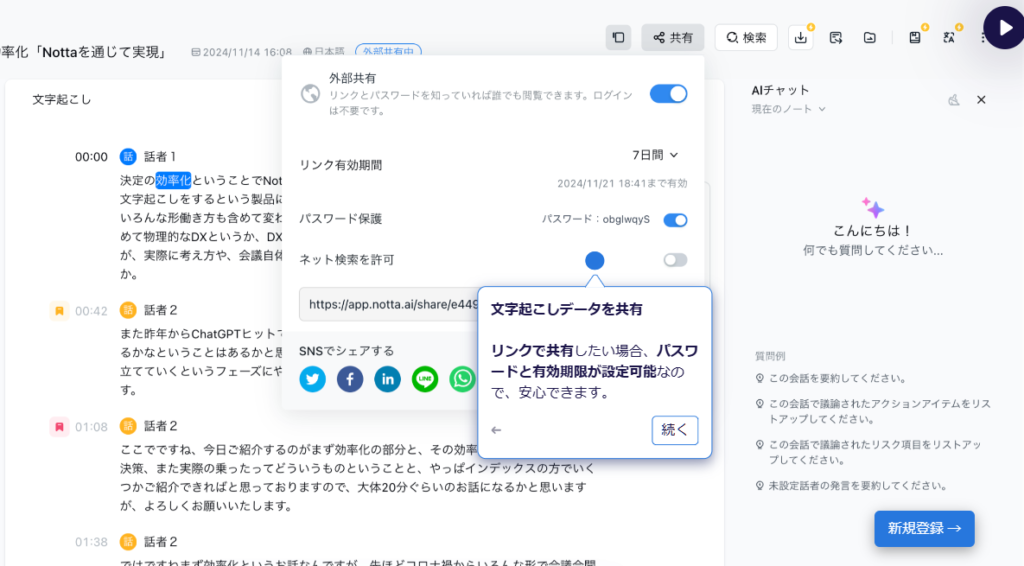1024x566 pixels.
Task: Click the globe icon beside 外部共有
Action: point(310,94)
